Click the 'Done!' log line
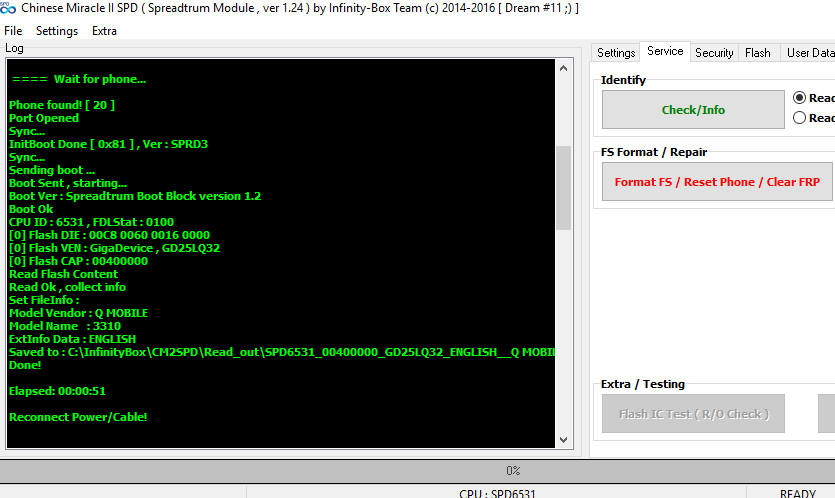This screenshot has height=498, width=835. click(25, 365)
